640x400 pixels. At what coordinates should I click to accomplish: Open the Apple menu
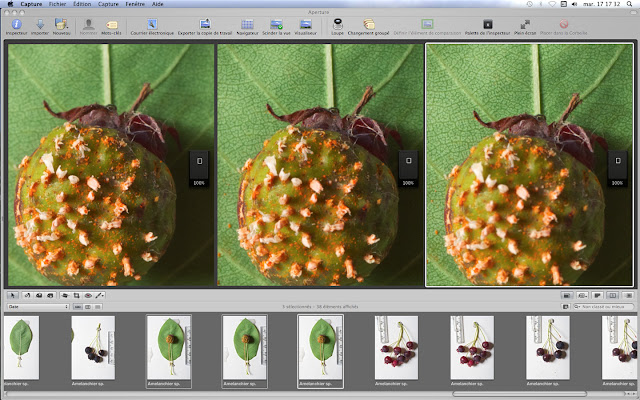tap(10, 4)
